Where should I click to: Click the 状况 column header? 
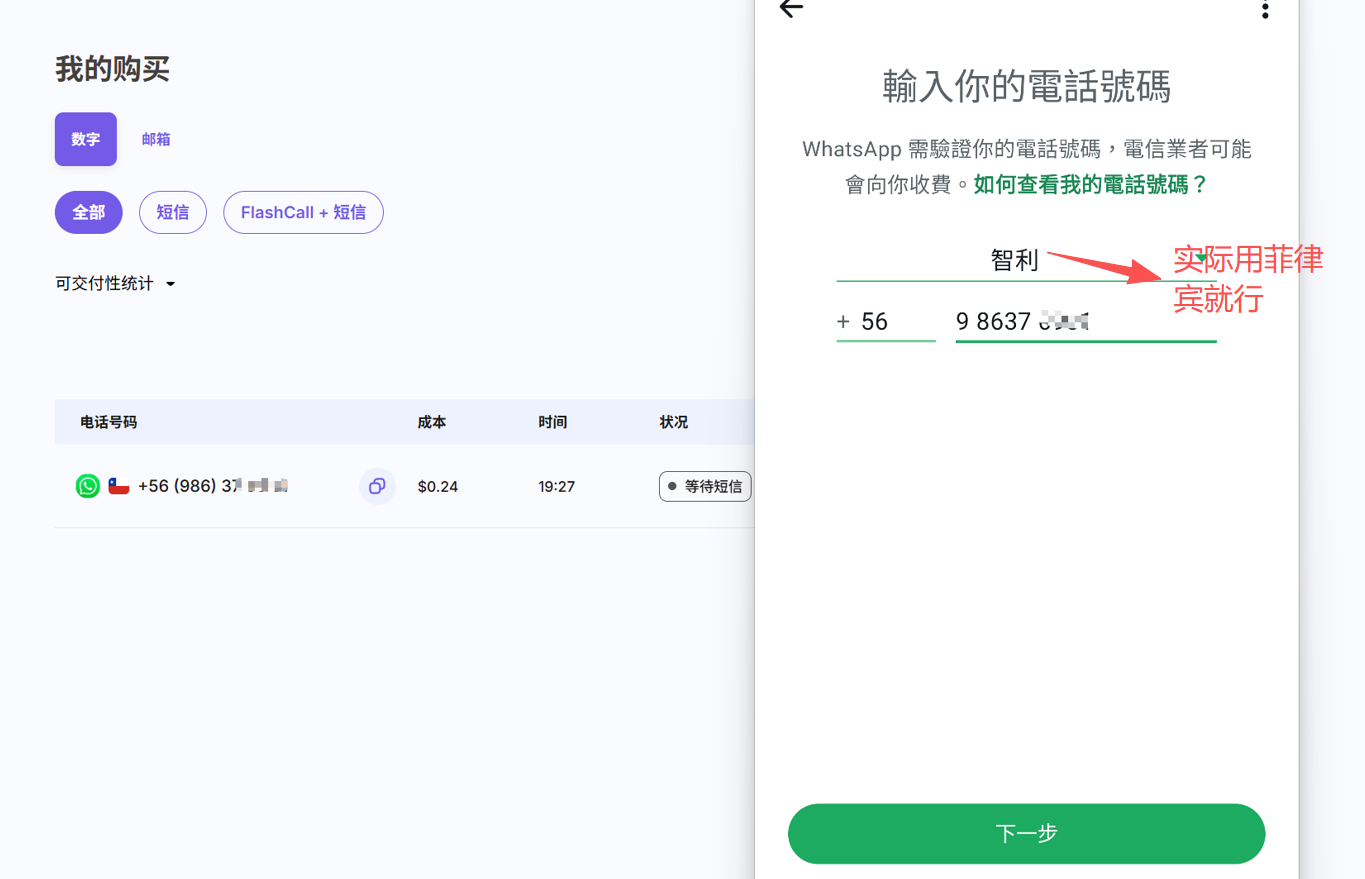pos(673,422)
